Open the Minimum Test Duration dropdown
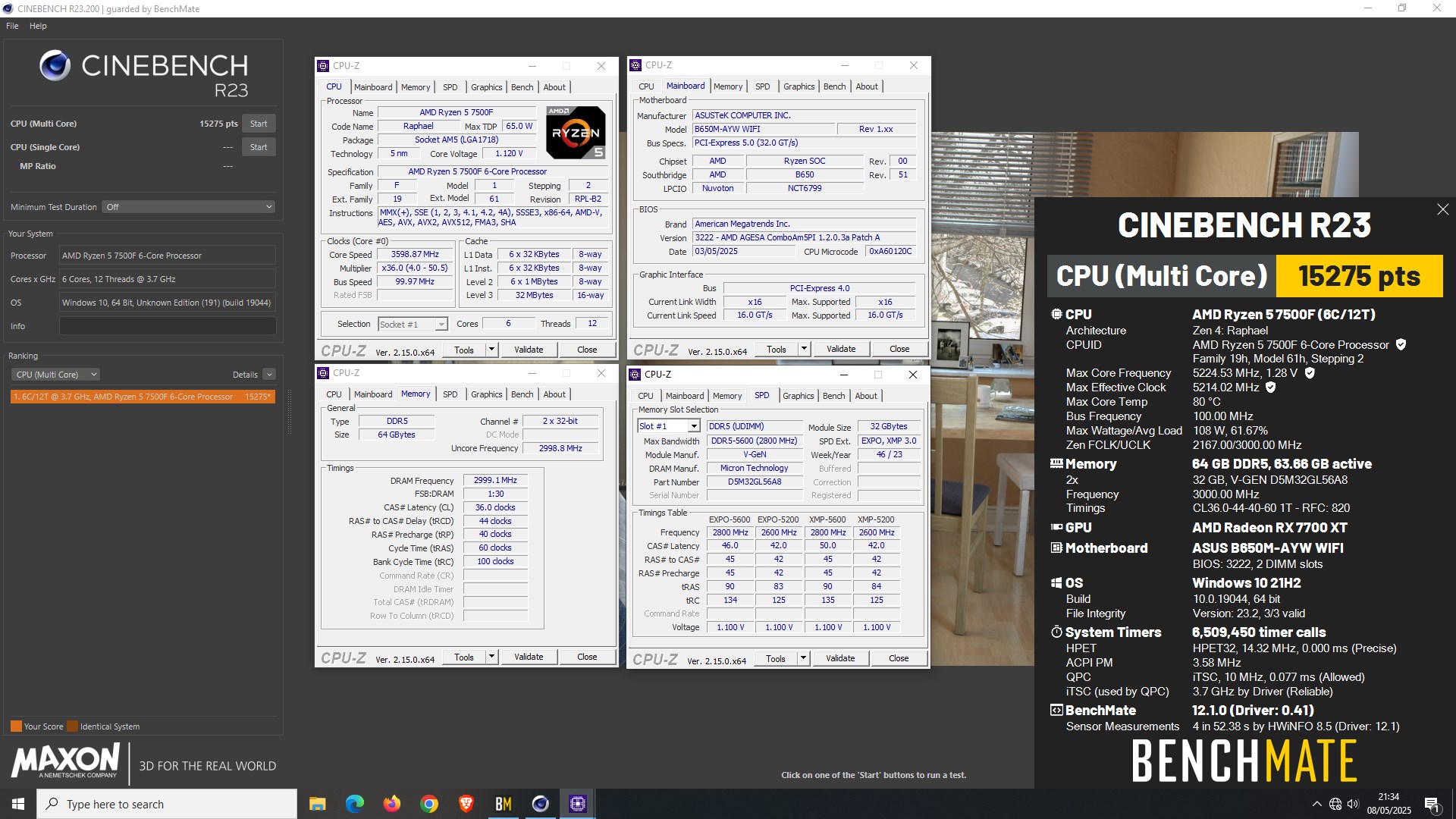Screen dimensions: 1456x819 [188, 207]
